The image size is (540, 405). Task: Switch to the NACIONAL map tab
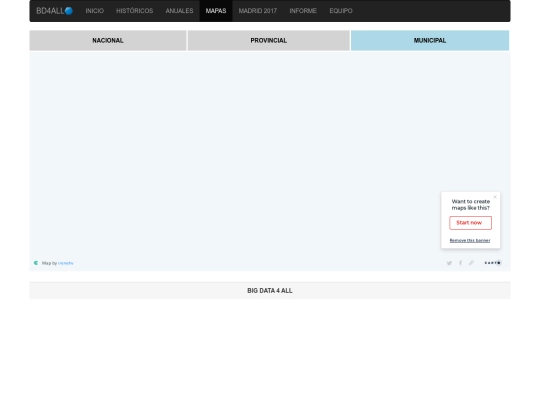pyautogui.click(x=108, y=40)
